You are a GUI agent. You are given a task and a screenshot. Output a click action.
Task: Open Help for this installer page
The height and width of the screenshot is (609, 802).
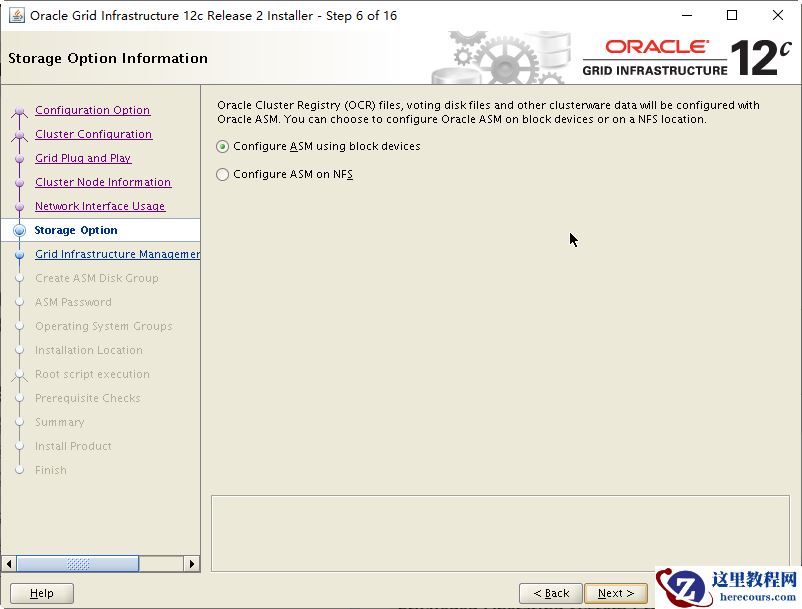click(41, 593)
